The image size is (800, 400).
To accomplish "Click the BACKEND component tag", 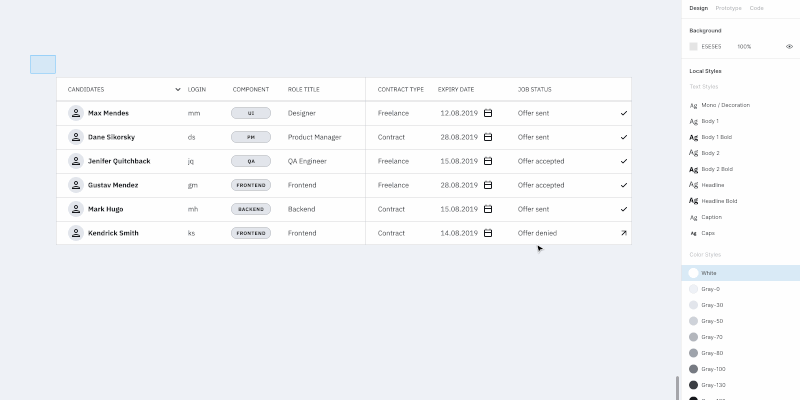I will [251, 209].
